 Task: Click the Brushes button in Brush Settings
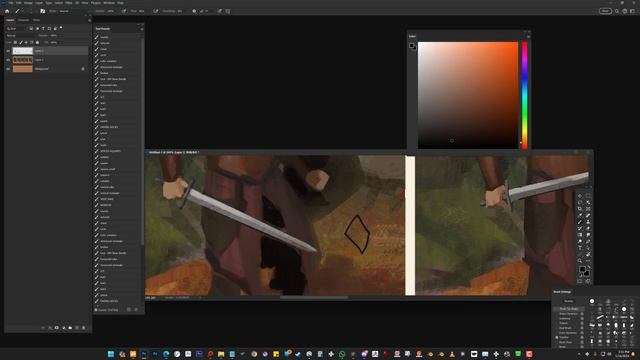[569, 301]
